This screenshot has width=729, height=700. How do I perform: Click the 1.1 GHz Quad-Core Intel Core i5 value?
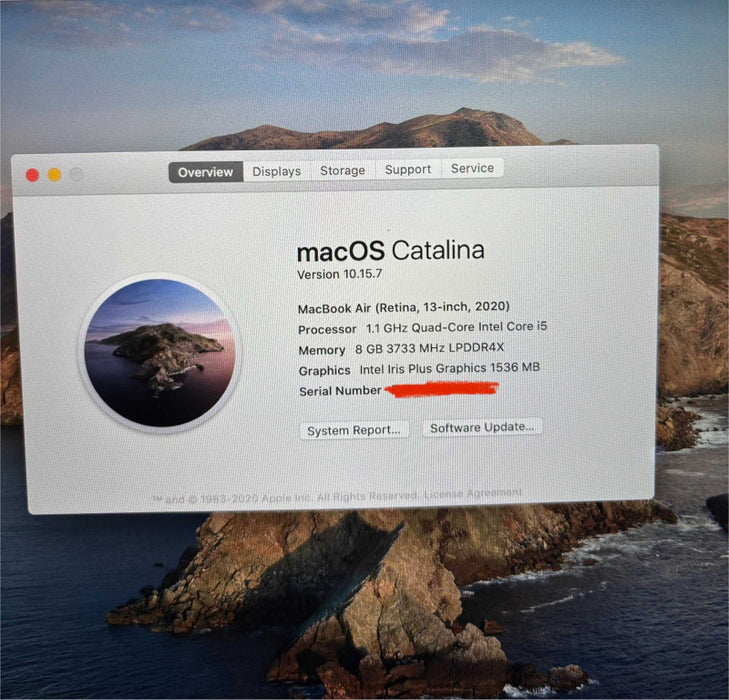[x=457, y=327]
